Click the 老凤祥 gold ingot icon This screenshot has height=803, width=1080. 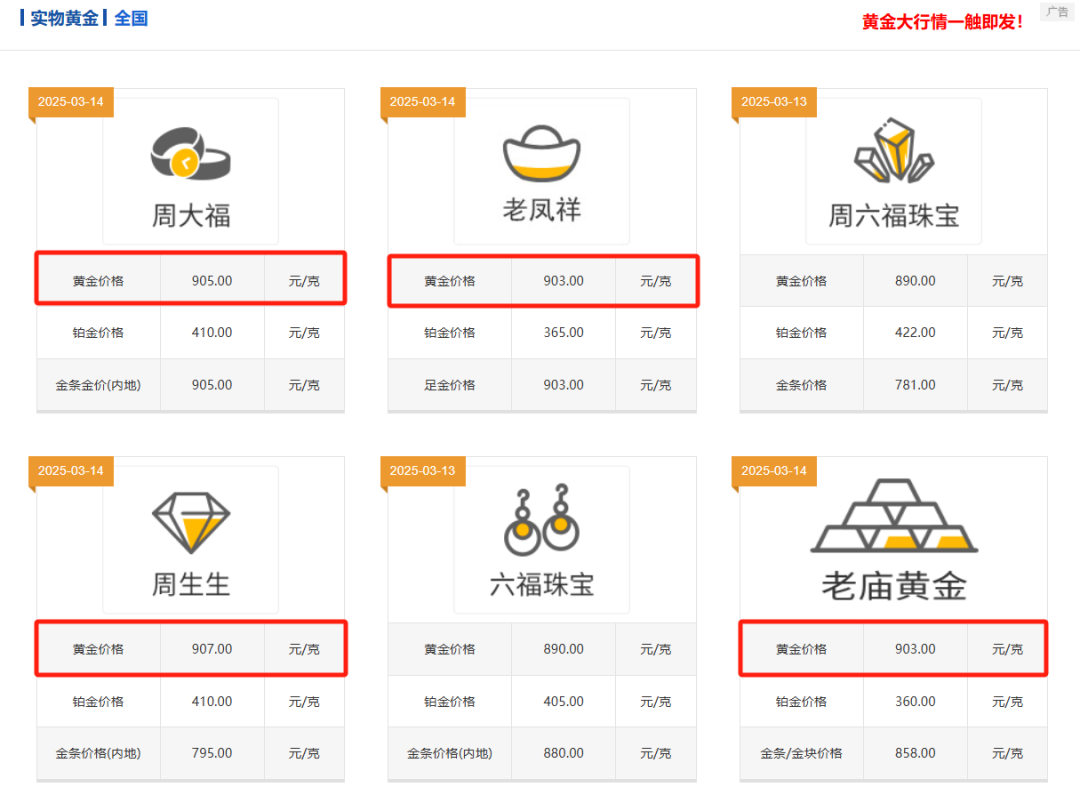pyautogui.click(x=541, y=153)
